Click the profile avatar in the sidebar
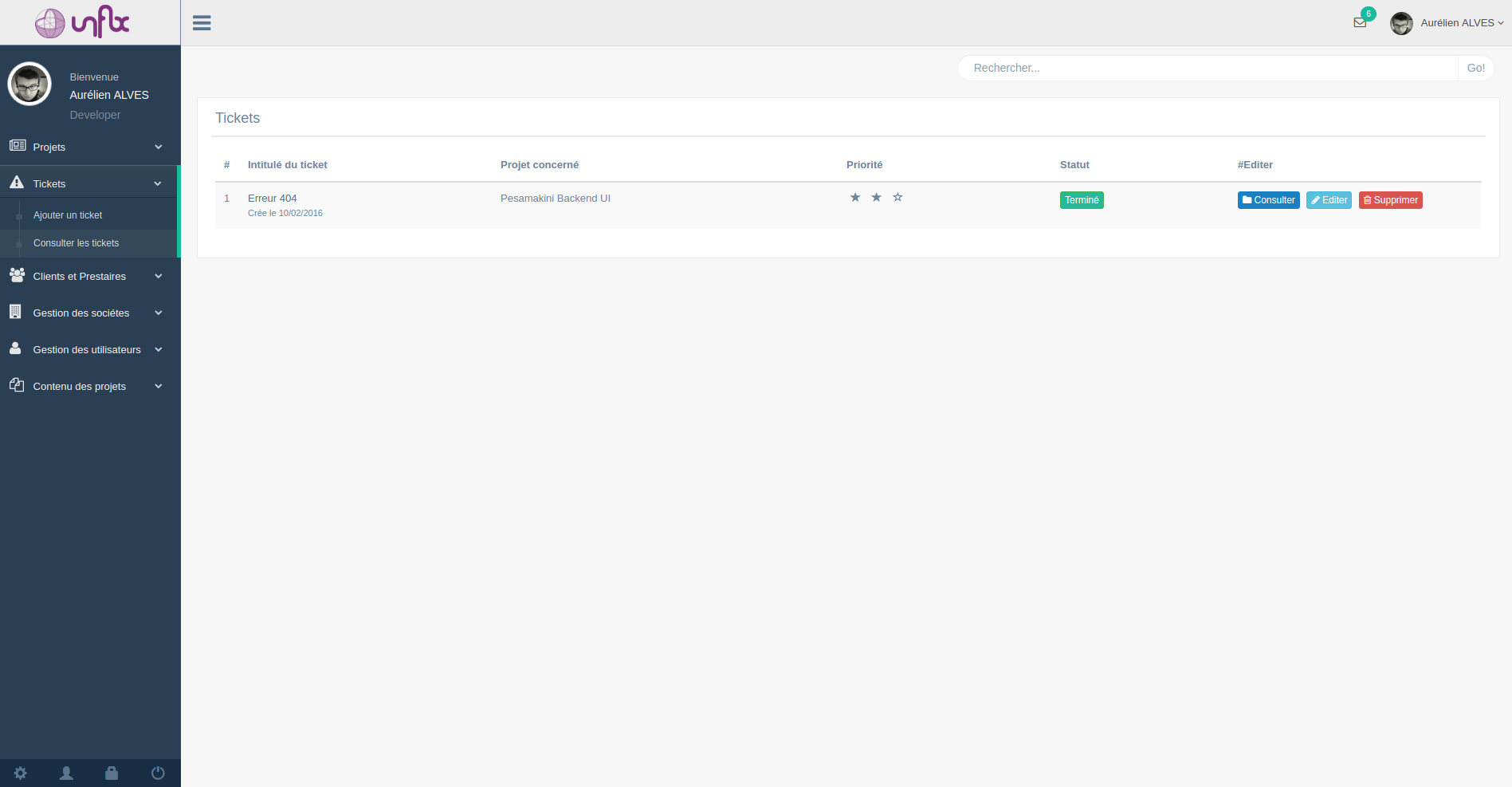The width and height of the screenshot is (1512, 787). (x=29, y=84)
